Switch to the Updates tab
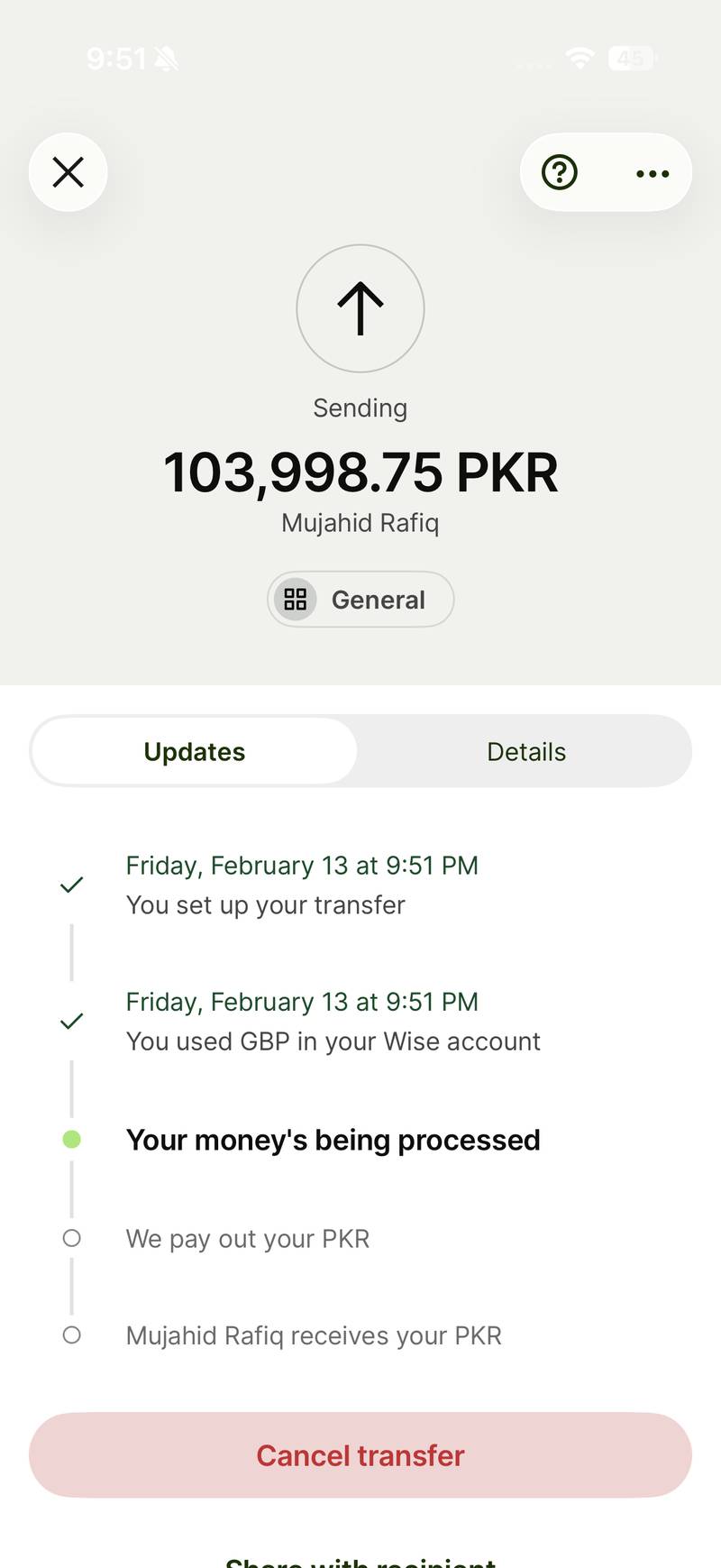 pos(195,752)
